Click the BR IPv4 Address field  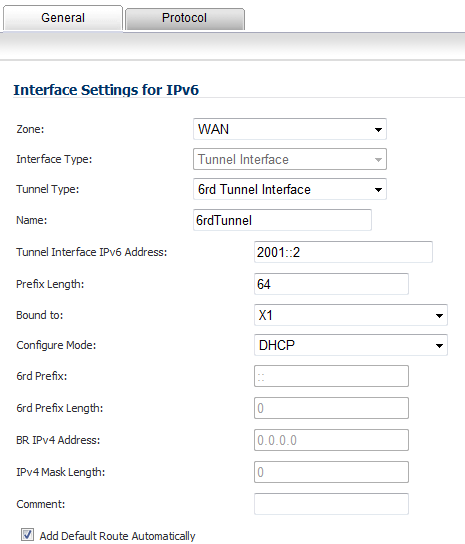coord(331,440)
